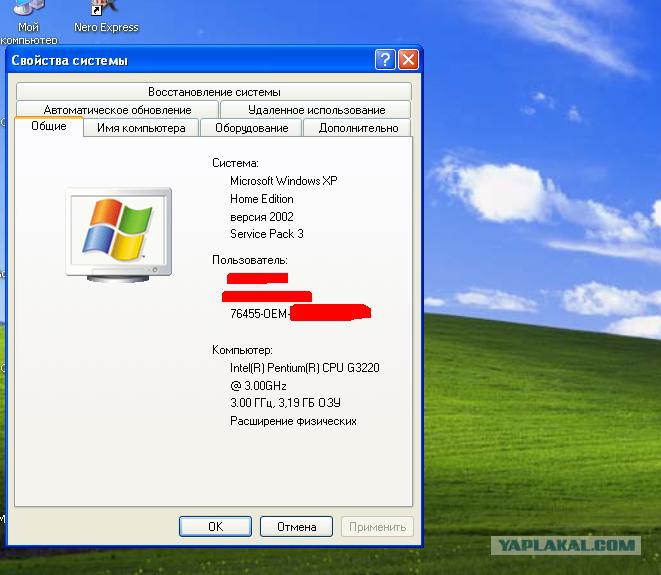Click the Service Pack 3 text
Screen dimensions: 661x575
coord(267,234)
